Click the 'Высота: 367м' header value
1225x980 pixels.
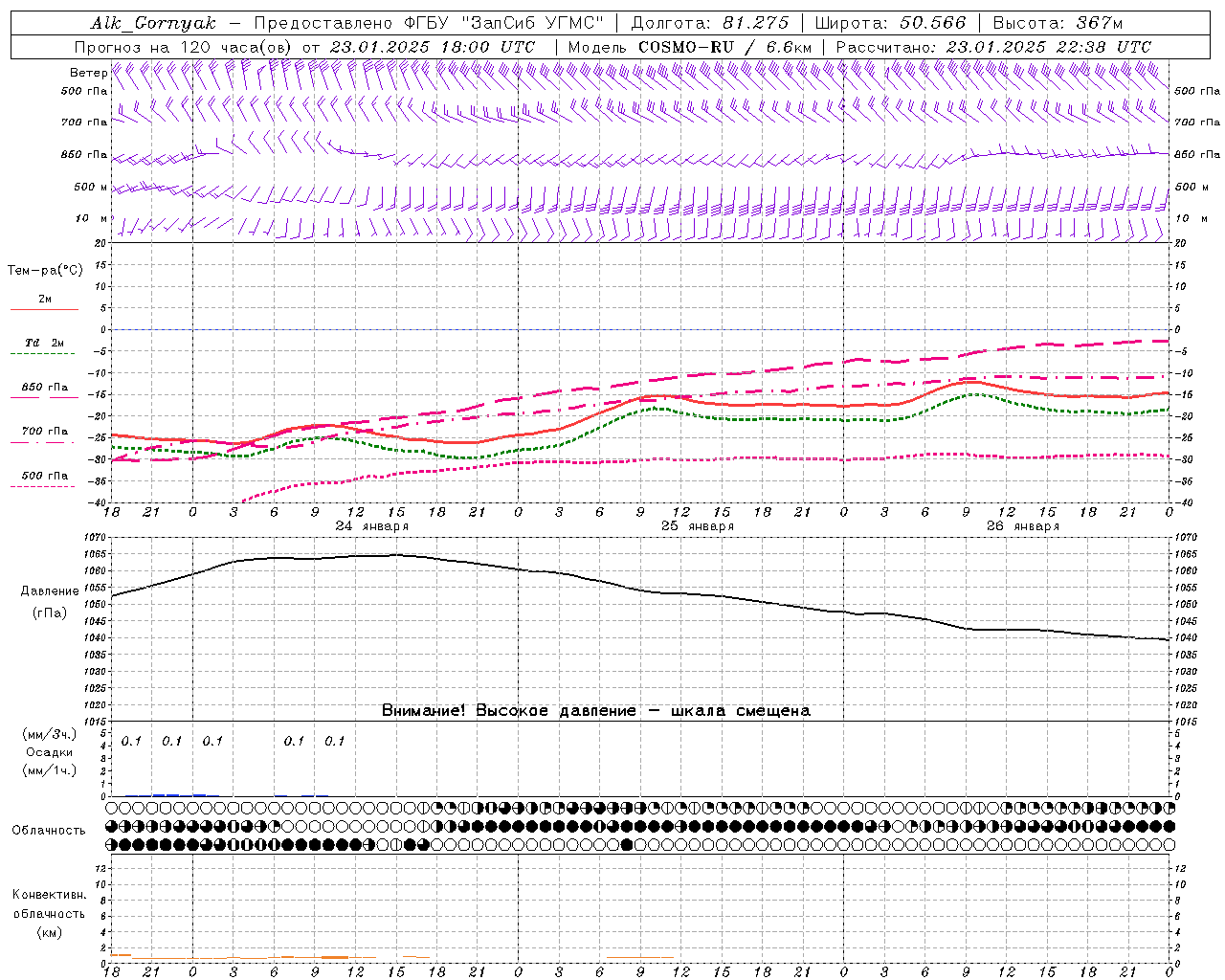[1058, 23]
